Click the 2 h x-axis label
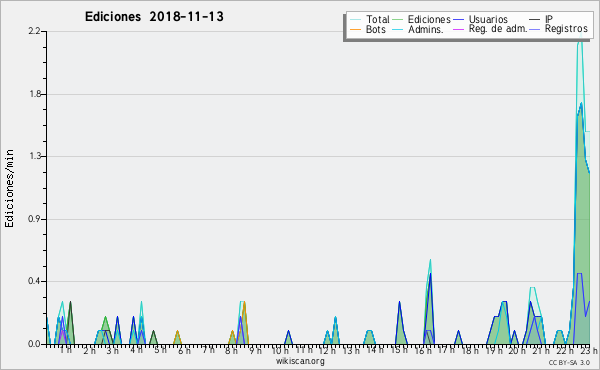600x370 pixels. pos(89,350)
